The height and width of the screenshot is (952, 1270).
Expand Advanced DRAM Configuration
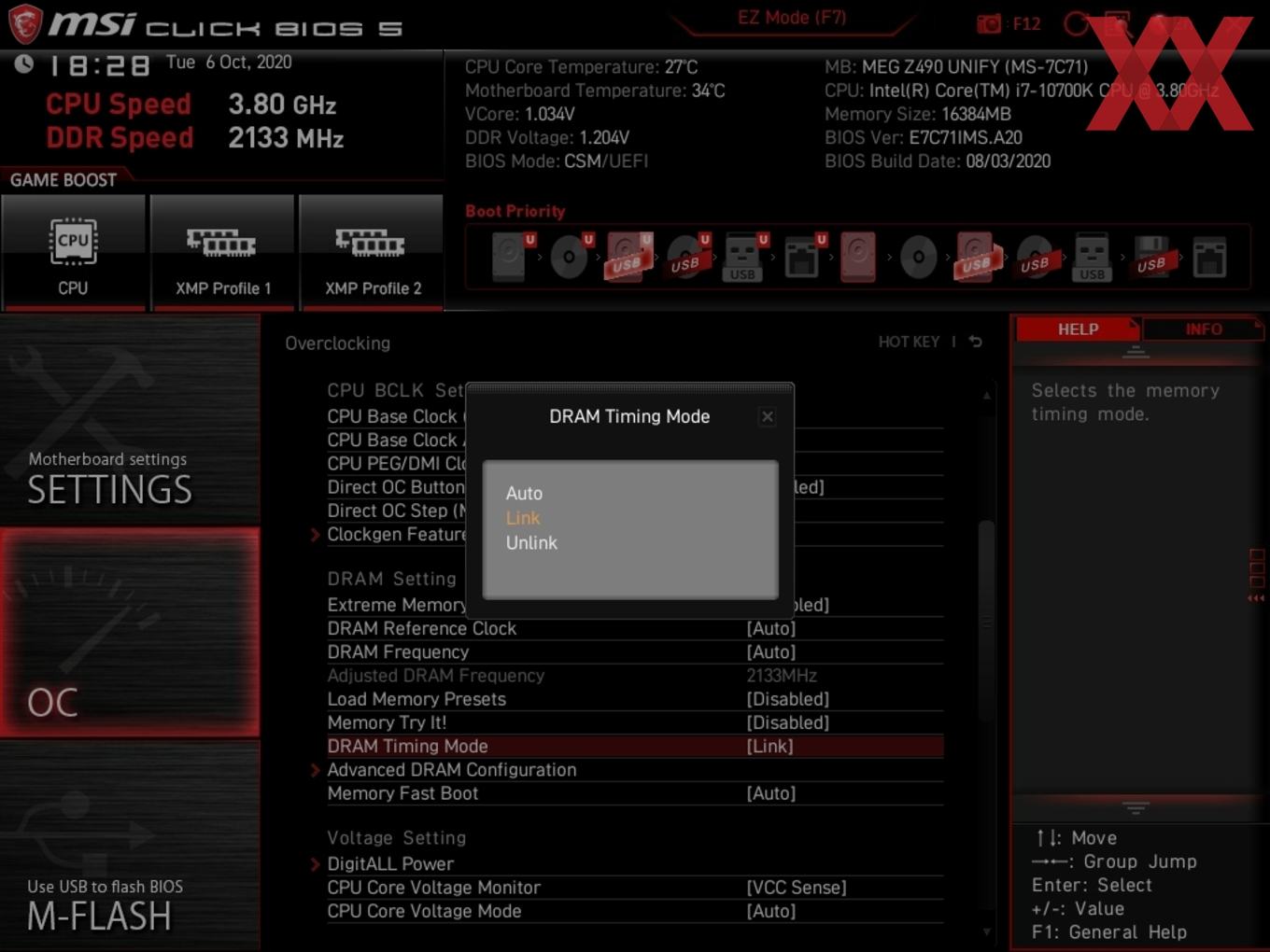(x=452, y=770)
